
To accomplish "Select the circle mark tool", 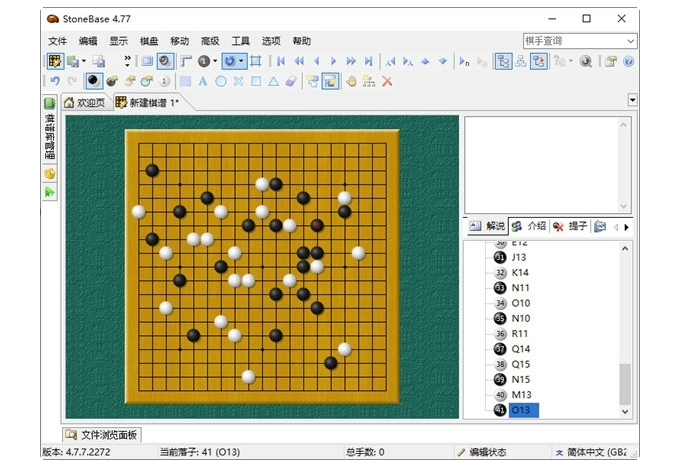I will click(221, 81).
